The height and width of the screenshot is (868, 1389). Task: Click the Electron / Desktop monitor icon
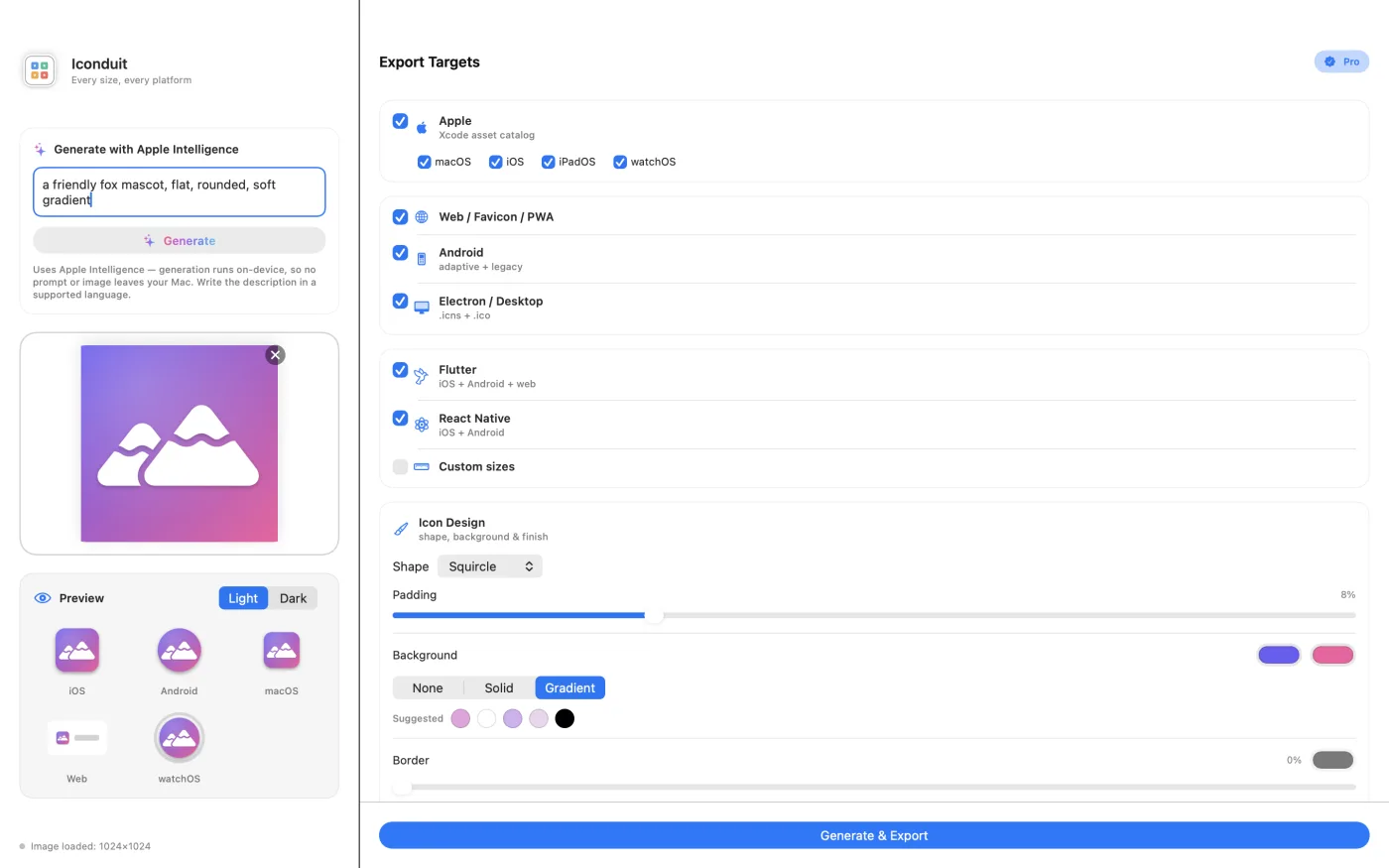(422, 308)
